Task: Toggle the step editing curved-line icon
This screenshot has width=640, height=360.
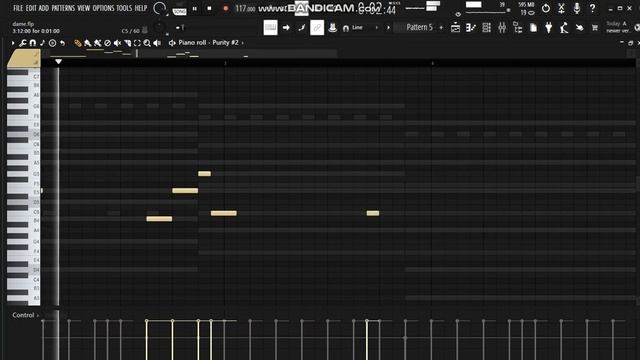Action: pyautogui.click(x=302, y=27)
